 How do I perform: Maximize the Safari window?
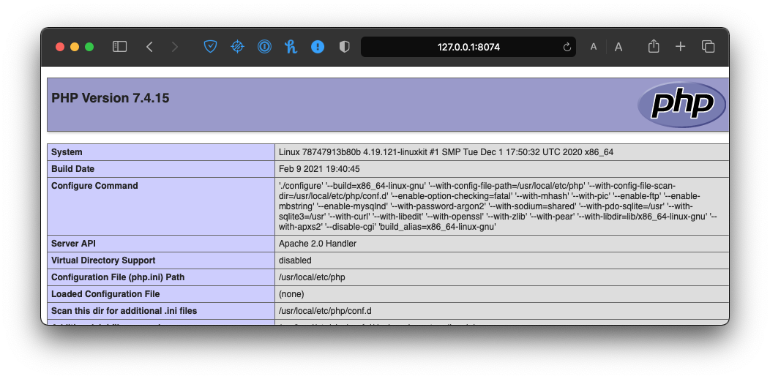tap(89, 47)
